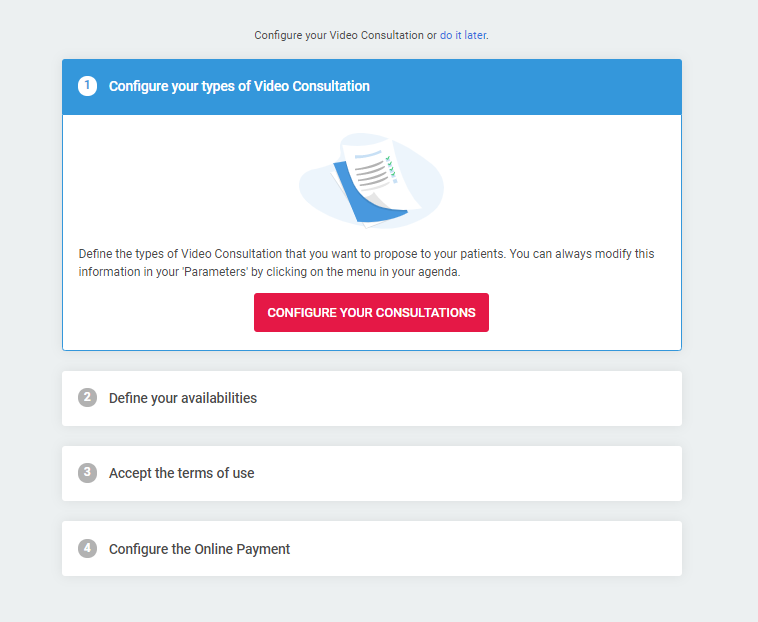
Task: Click the "do it later" link
Action: 463,35
